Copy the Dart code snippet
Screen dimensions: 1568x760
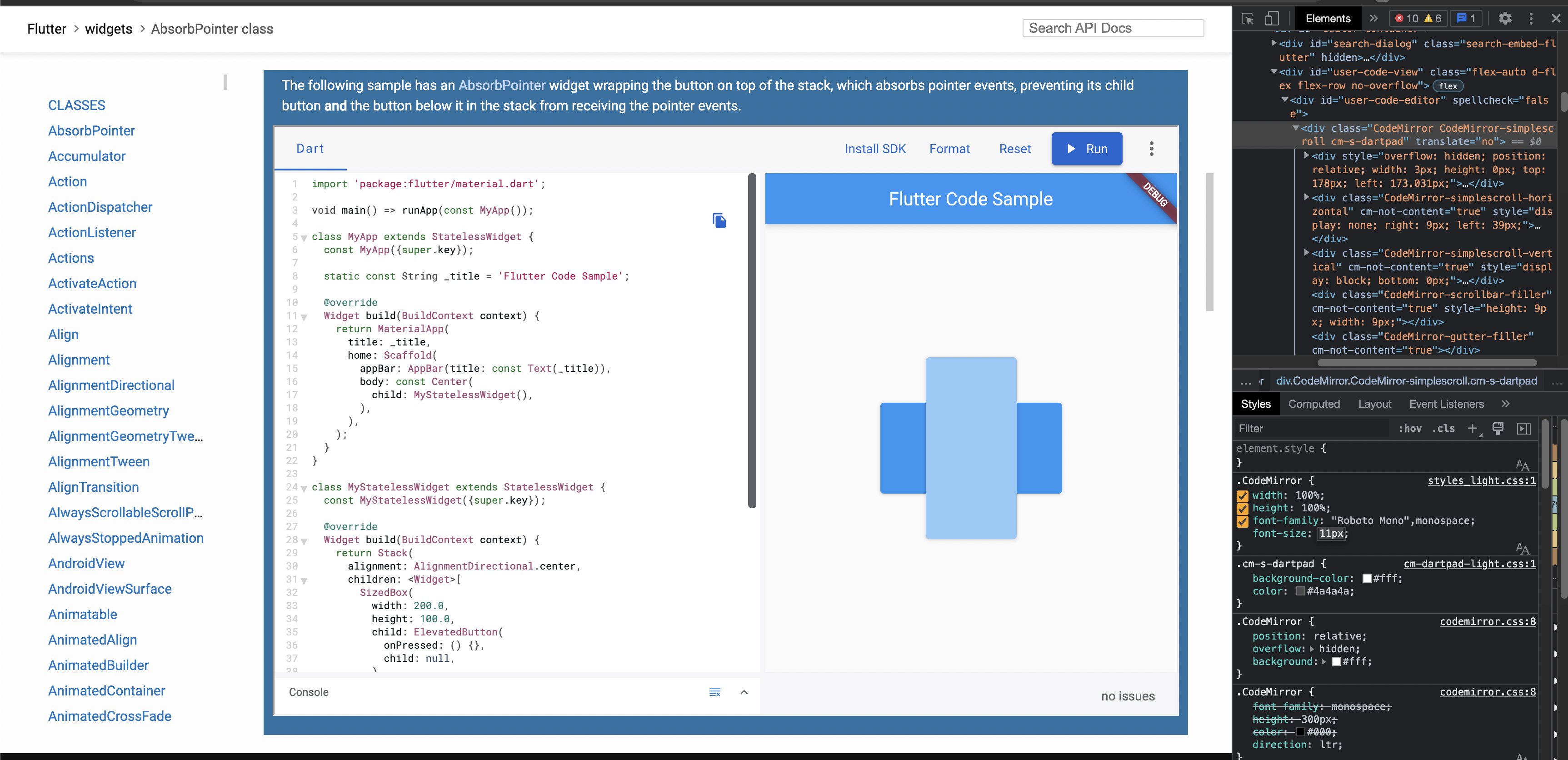pos(719,220)
